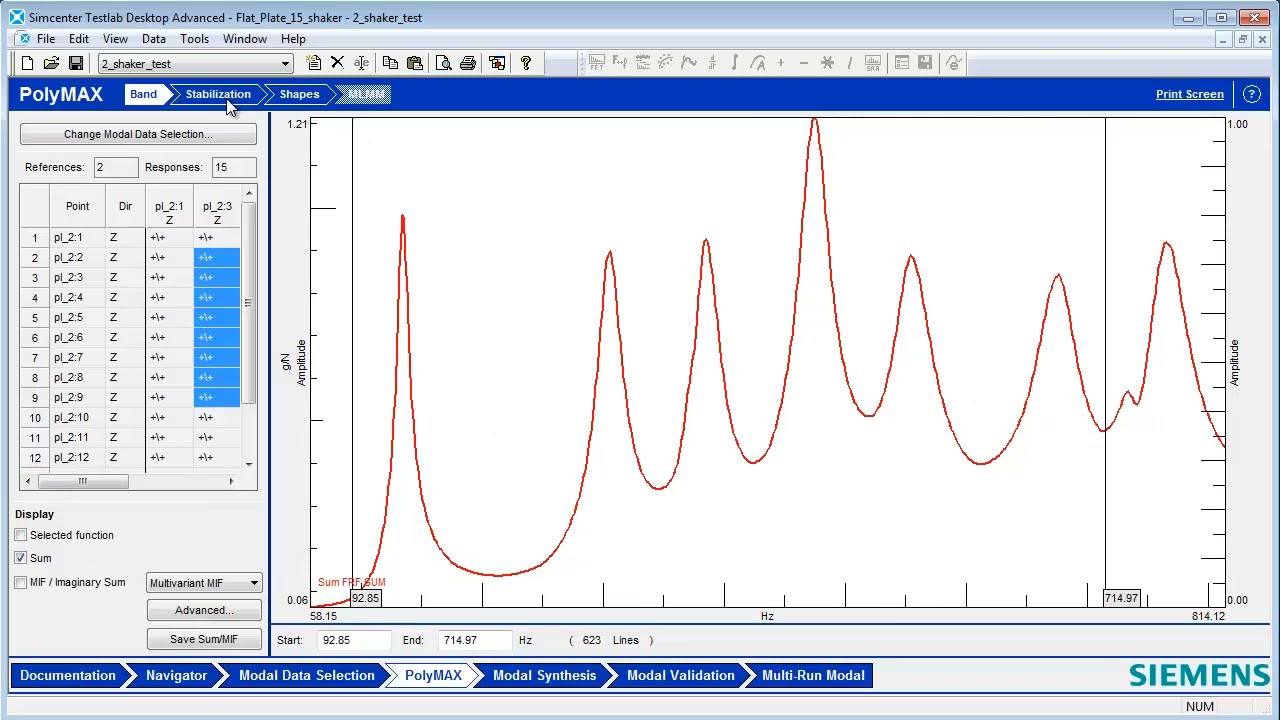Screen dimensions: 1280x720
Task: Open the View menu
Action: [x=115, y=39]
